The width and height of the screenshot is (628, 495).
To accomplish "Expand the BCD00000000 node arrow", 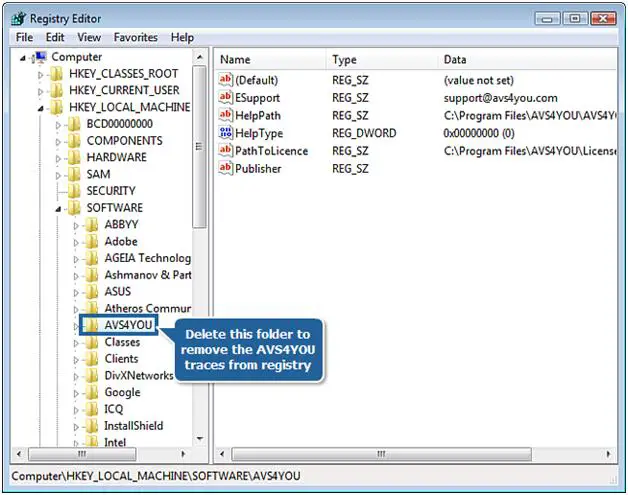I will pos(58,125).
